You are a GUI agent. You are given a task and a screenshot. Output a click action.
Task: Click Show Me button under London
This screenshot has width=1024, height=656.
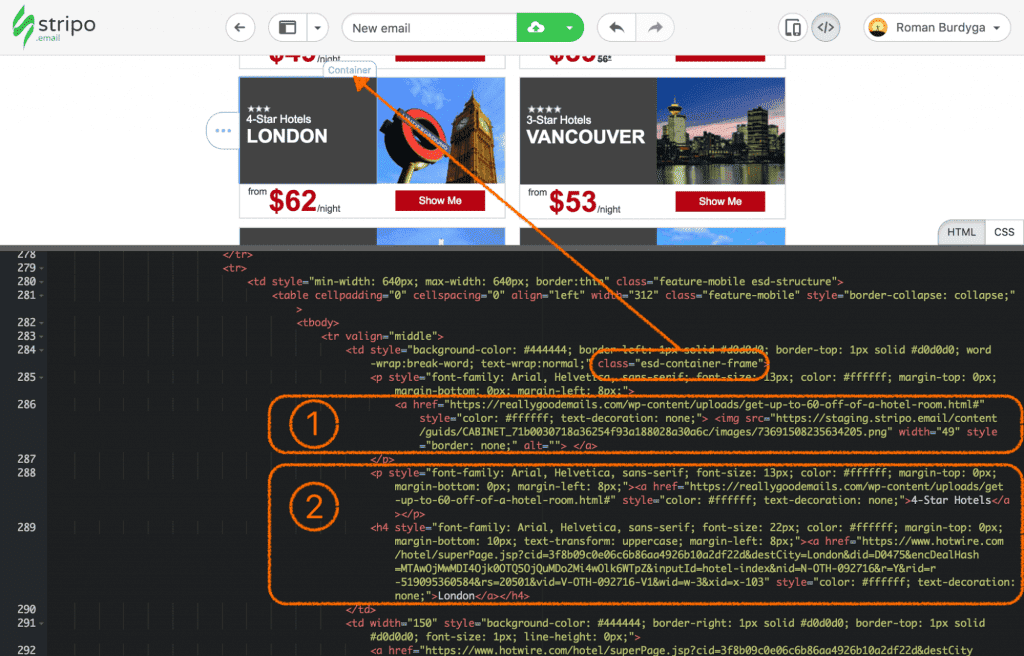(x=440, y=201)
